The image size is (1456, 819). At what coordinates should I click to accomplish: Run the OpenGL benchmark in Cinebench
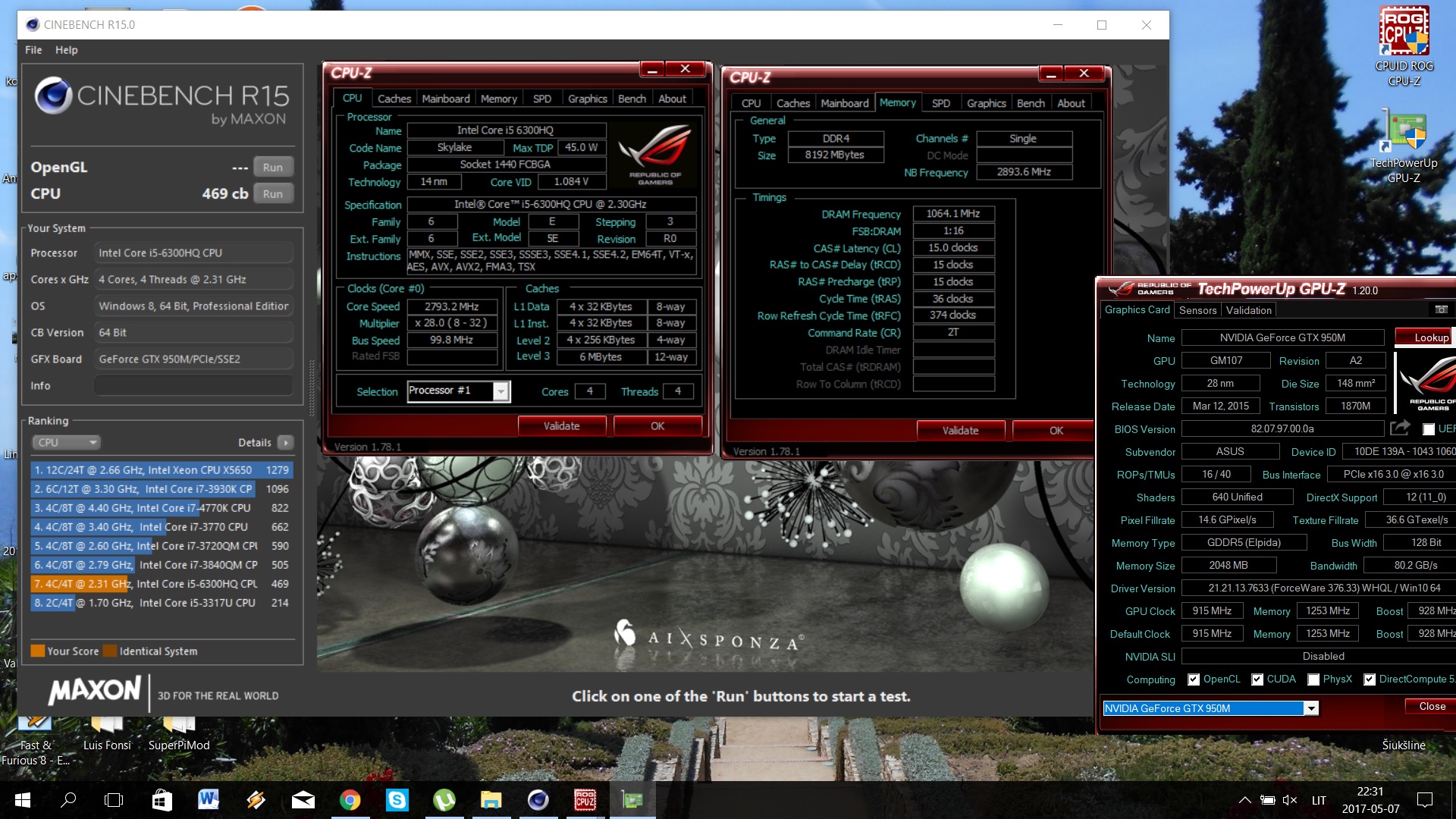[x=273, y=167]
